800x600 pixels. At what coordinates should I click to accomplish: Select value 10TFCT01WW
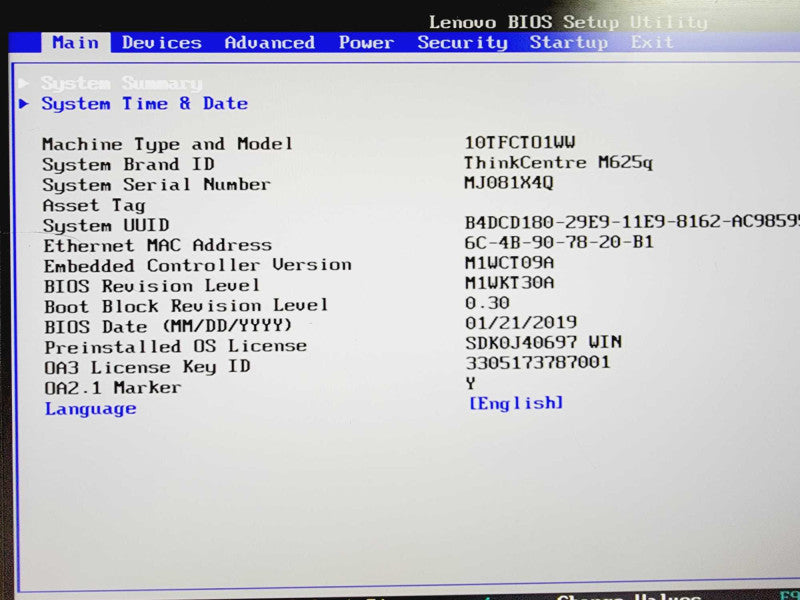click(x=519, y=142)
